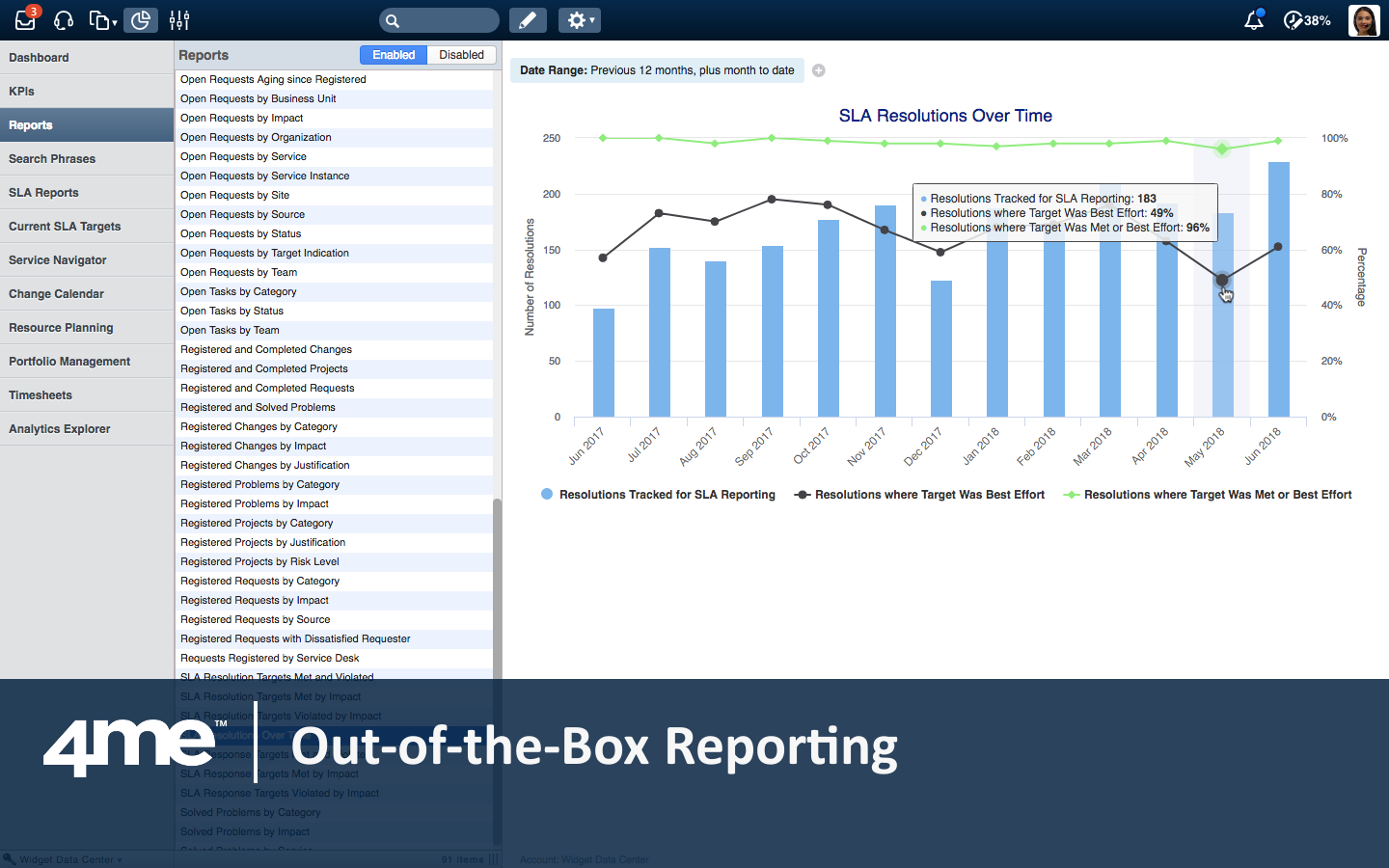Open the Registered Requests by Category report
Image resolution: width=1389 pixels, height=868 pixels.
[260, 582]
